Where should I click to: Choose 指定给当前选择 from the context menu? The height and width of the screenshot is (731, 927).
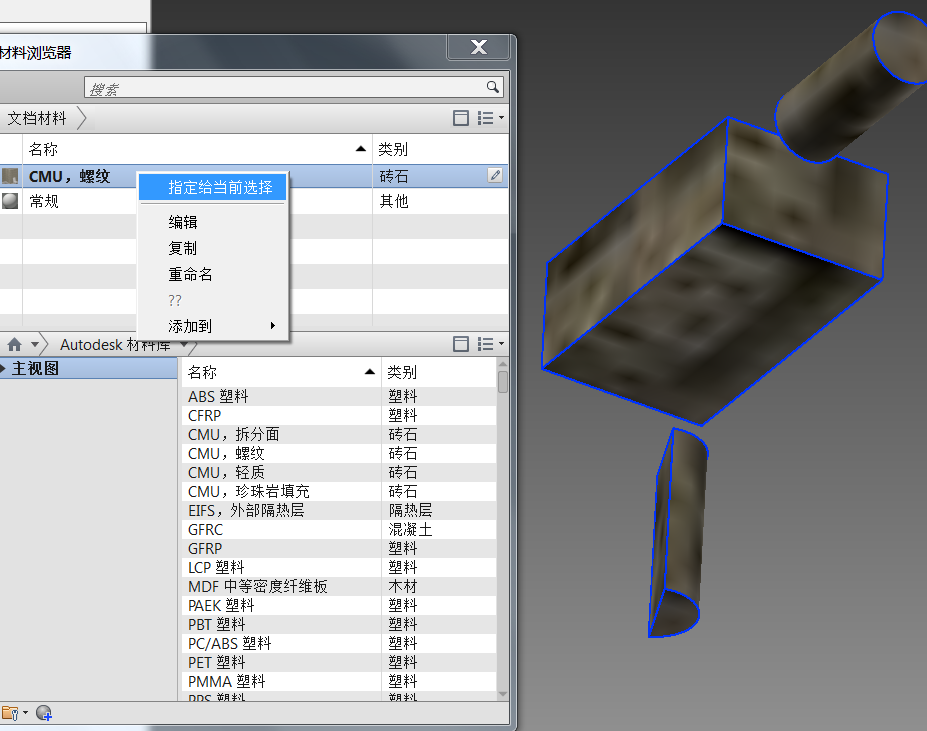[220, 187]
